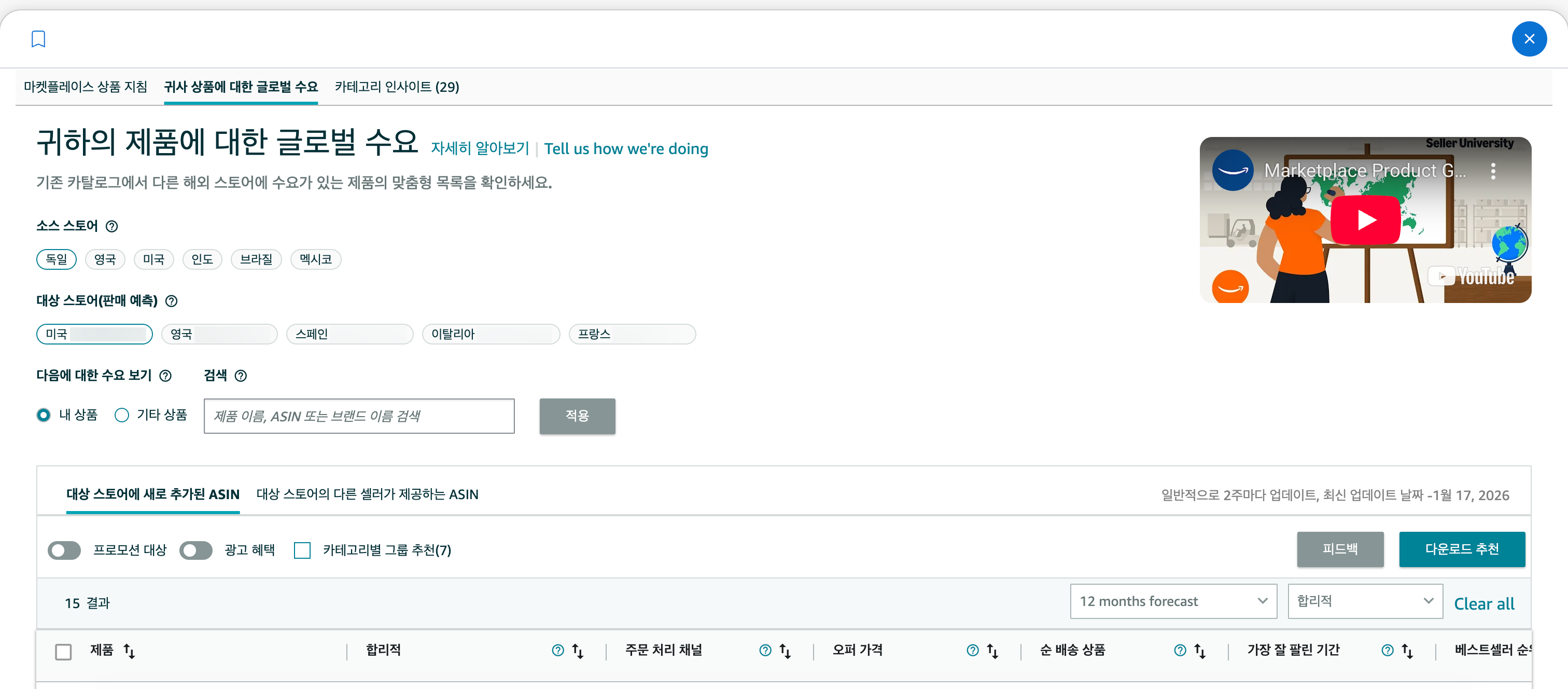Toggle the 광고 혜택 switch

click(x=196, y=550)
